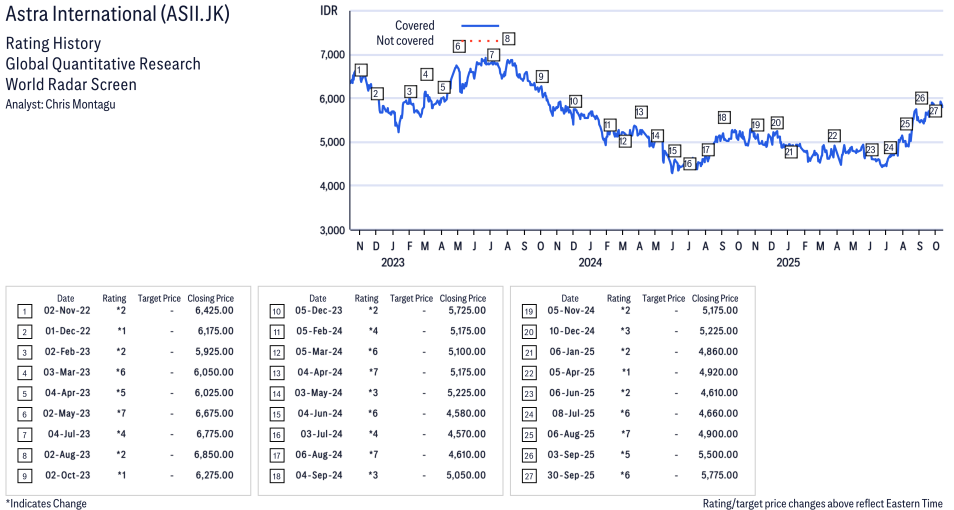This screenshot has width=954, height=510.
Task: Click the blue Covered legend line
Action: (x=479, y=26)
